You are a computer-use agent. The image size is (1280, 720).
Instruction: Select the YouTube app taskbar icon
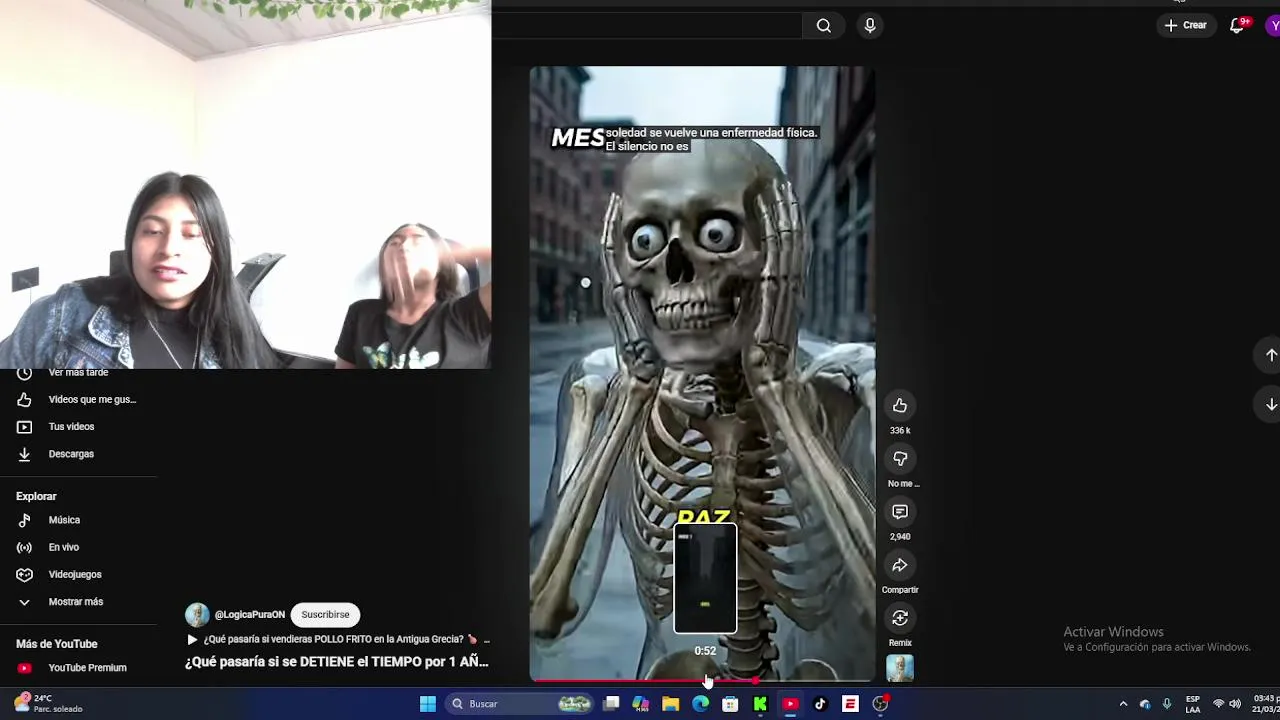pos(790,704)
